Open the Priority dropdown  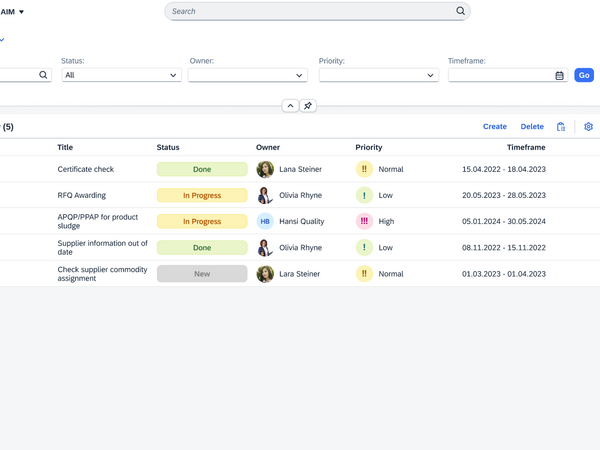[x=378, y=75]
